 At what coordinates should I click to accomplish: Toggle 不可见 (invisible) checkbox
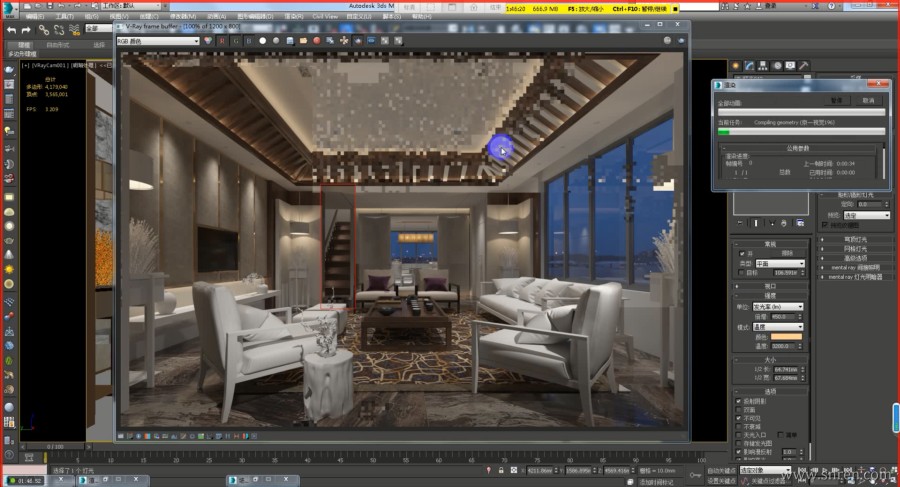click(739, 418)
